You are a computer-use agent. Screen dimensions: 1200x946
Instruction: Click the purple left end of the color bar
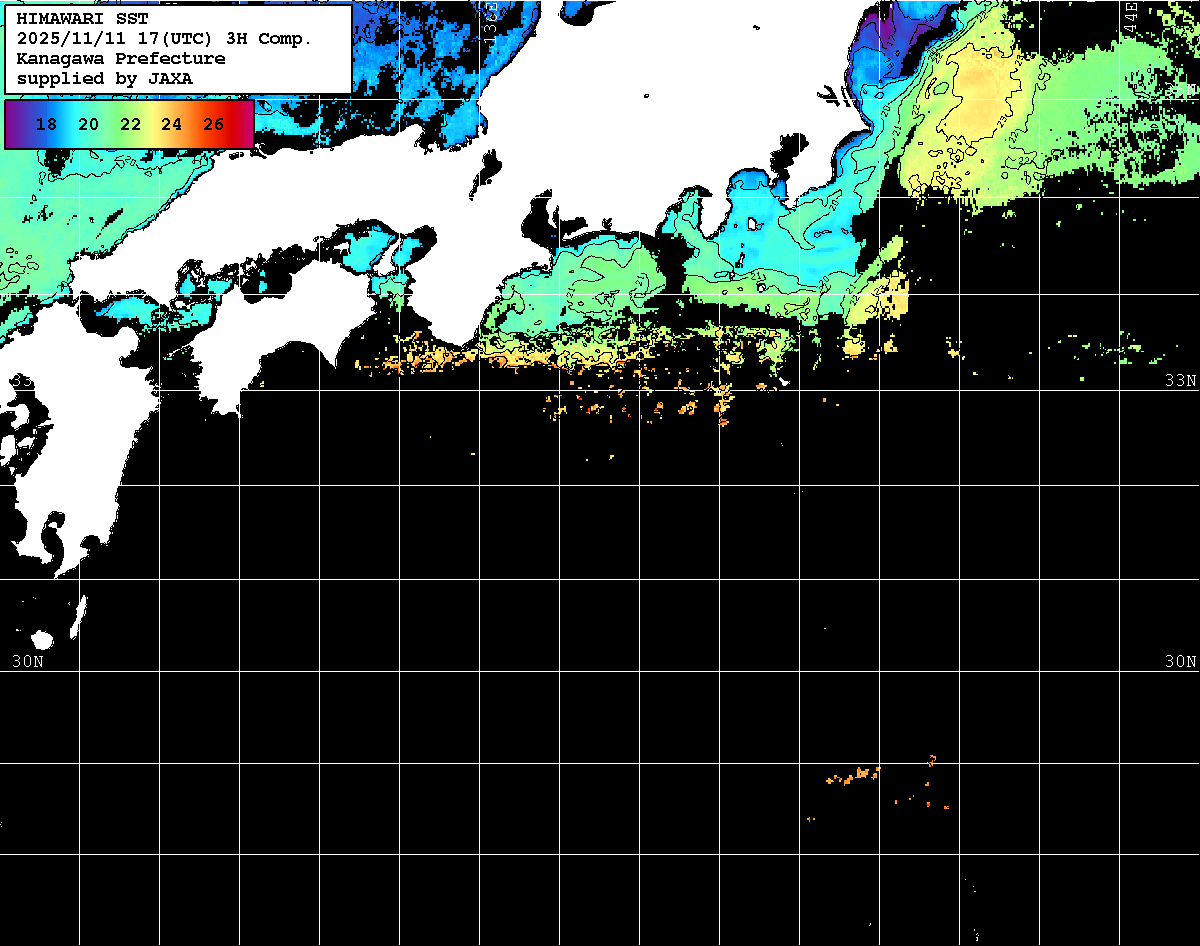[x=14, y=125]
